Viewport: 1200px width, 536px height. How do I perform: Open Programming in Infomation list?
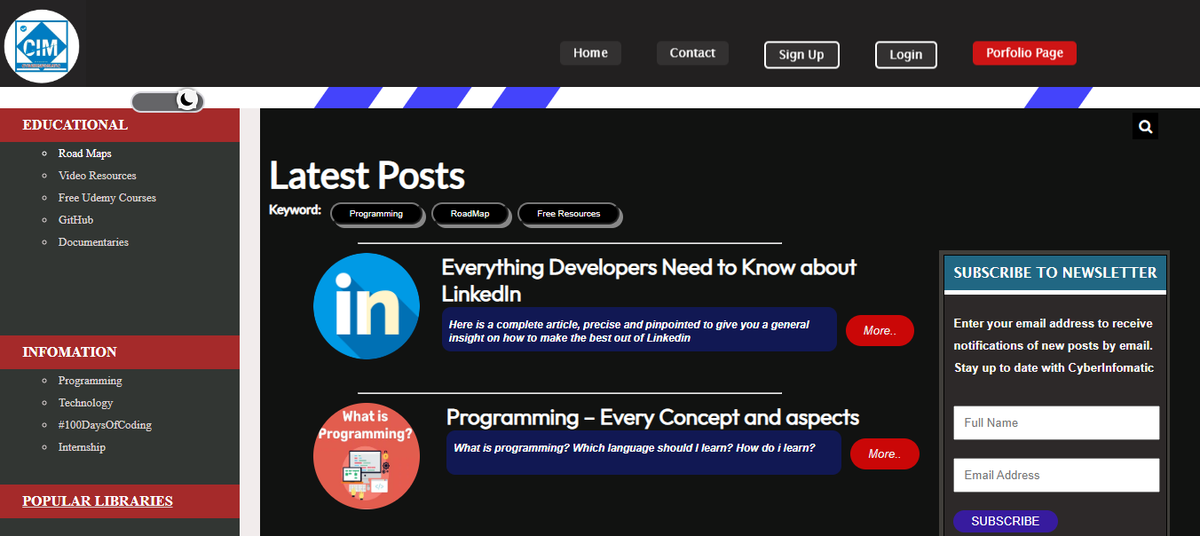[x=90, y=381]
